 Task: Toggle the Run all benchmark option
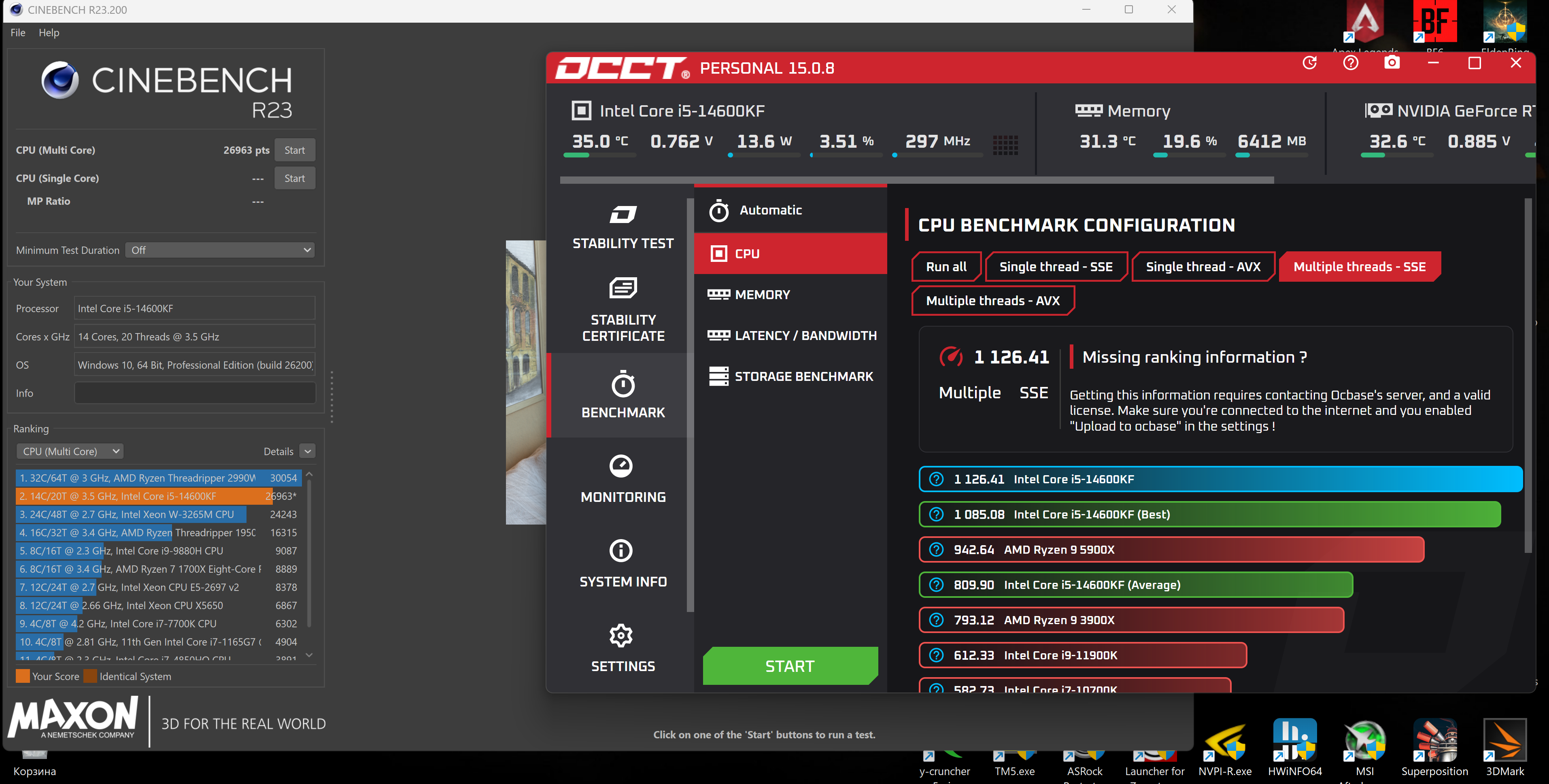946,267
